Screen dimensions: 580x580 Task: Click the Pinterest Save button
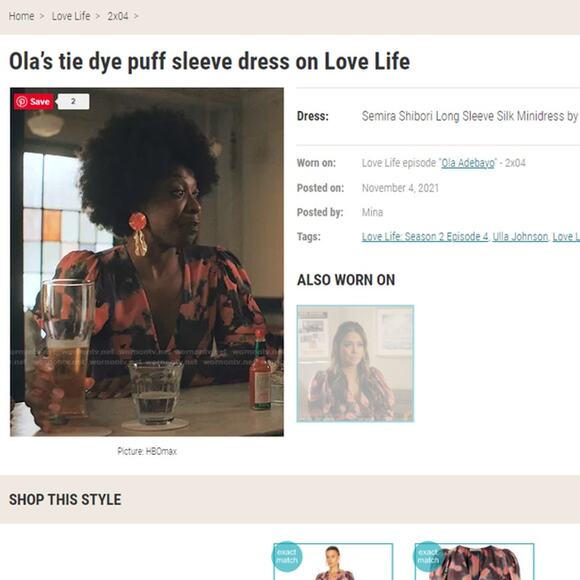34,102
